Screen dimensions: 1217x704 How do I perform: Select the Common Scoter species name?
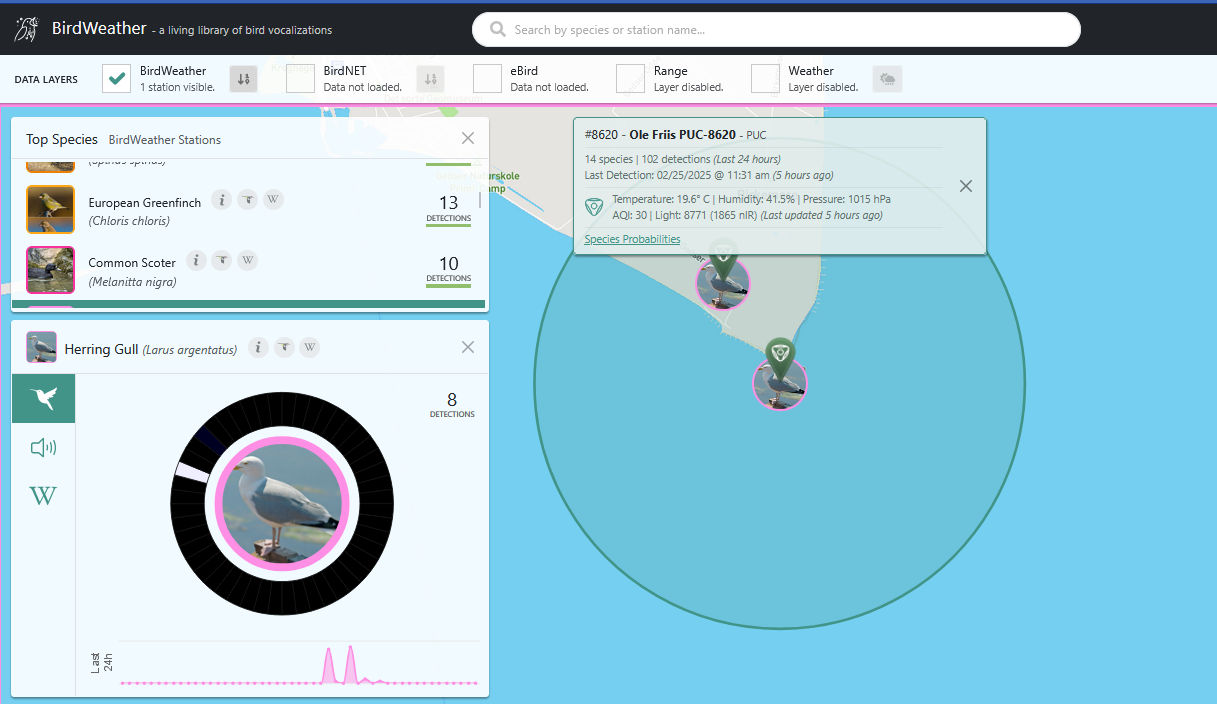[132, 263]
